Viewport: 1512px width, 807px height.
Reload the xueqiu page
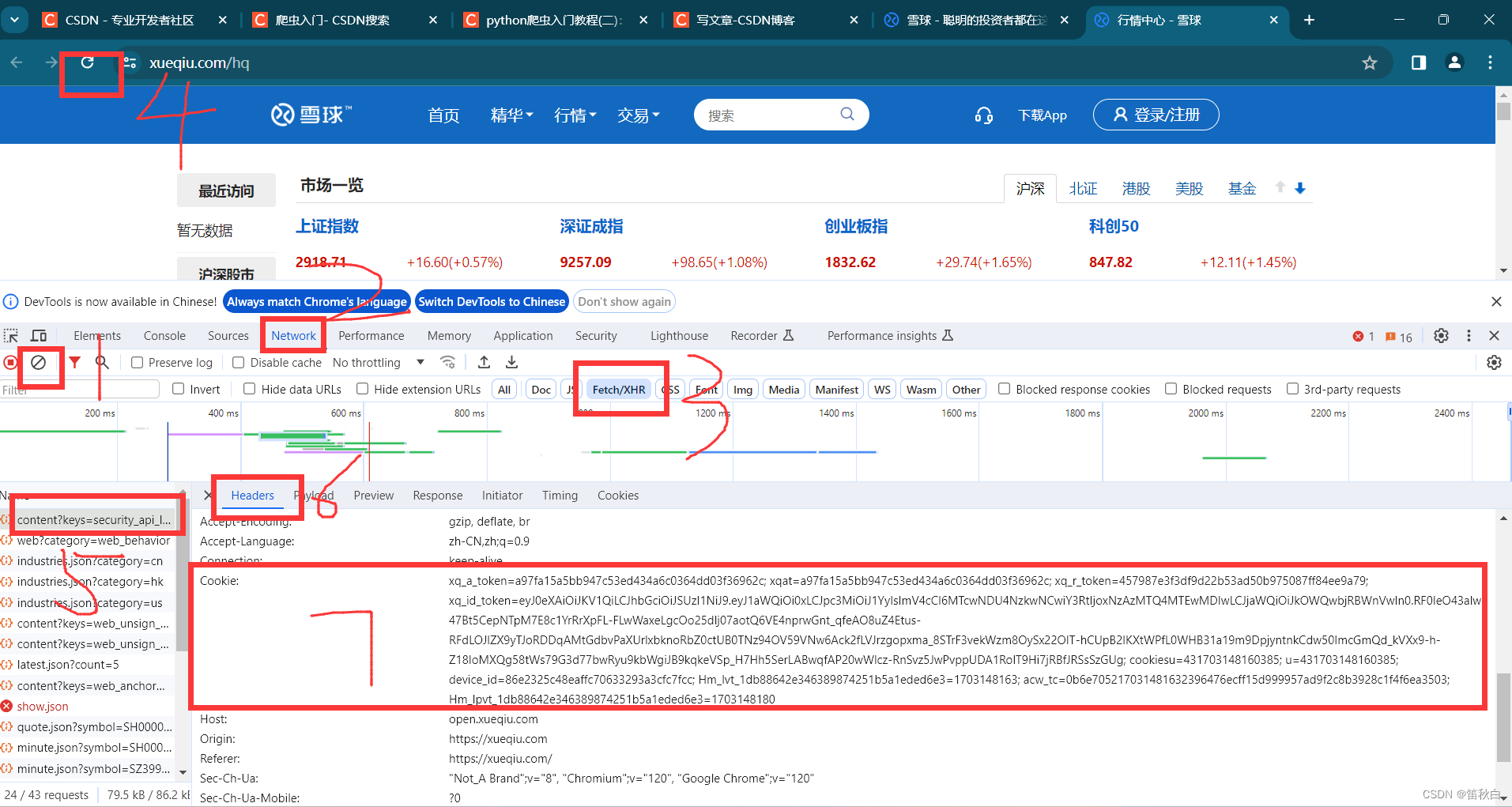pyautogui.click(x=87, y=62)
